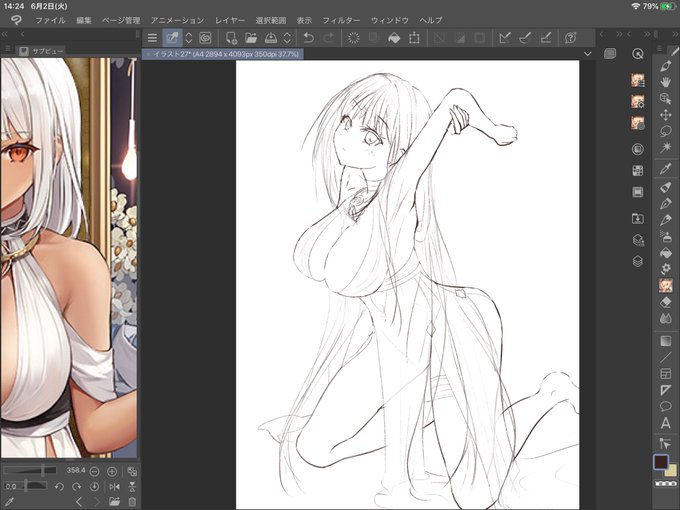Open Sub View palette menu icon
Screen dimensions: 680x510
7,49
